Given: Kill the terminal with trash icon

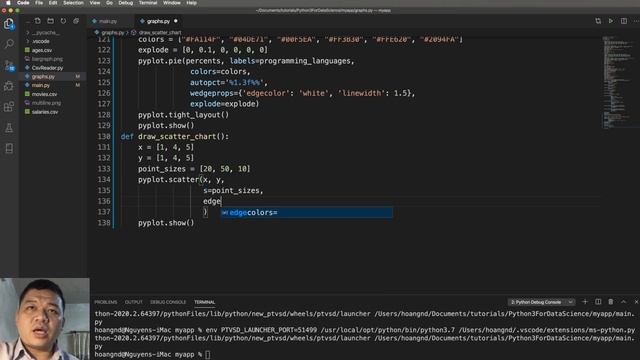Looking at the screenshot, I should 611,302.
